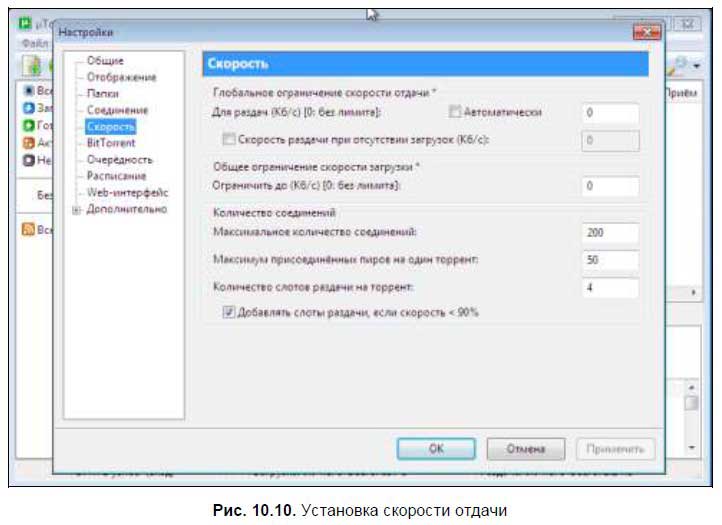Click the add torrent toolbar icon
This screenshot has width=722, height=525.
pos(32,65)
